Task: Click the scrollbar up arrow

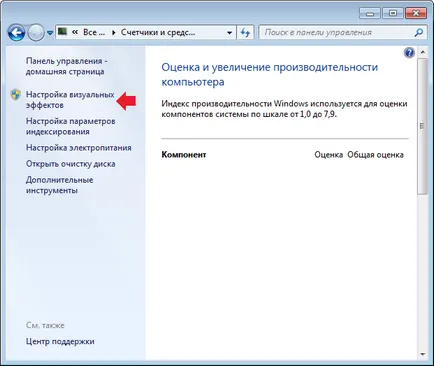Action: [423, 52]
